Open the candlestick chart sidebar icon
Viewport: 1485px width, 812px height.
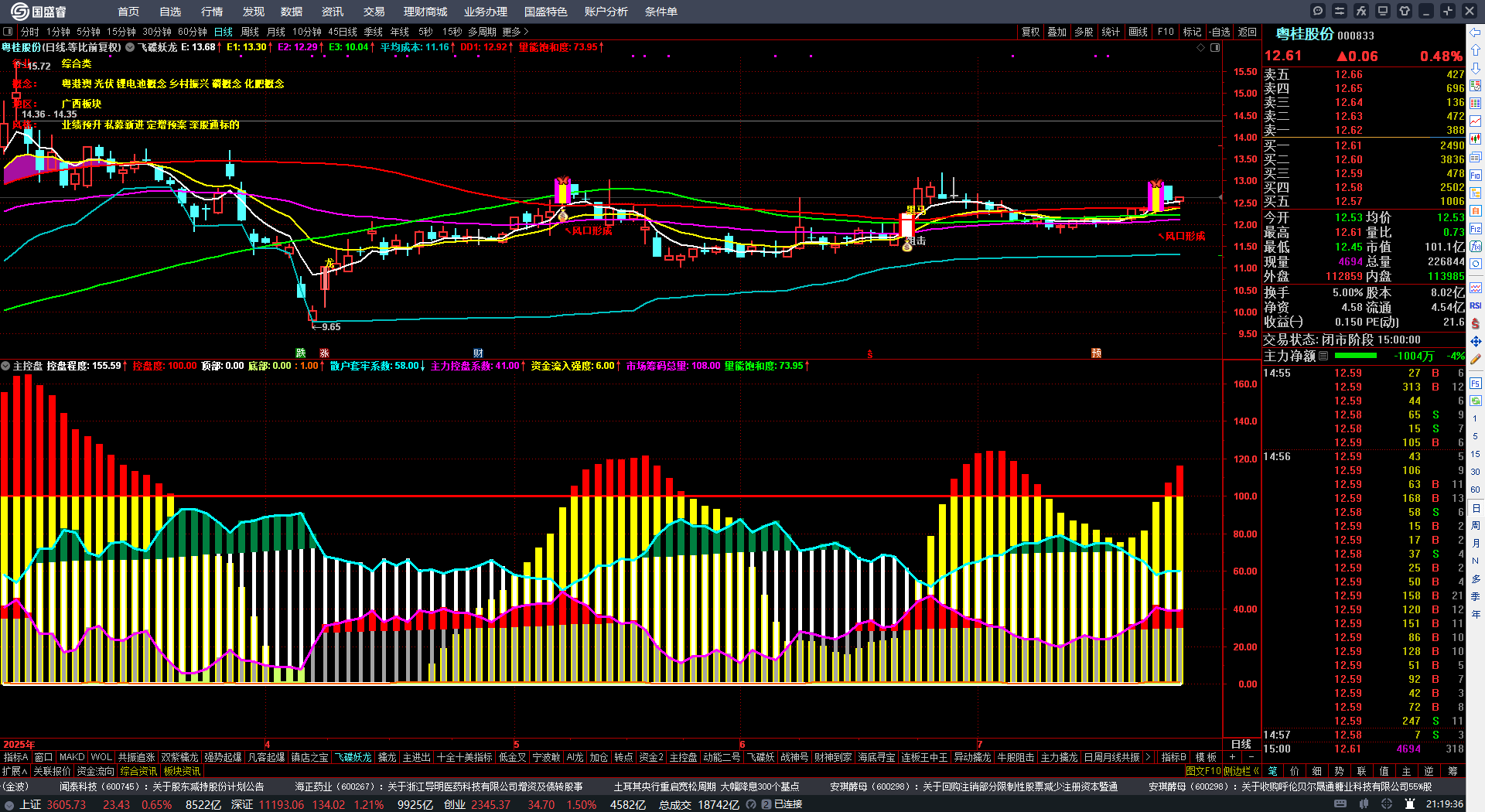1476,139
